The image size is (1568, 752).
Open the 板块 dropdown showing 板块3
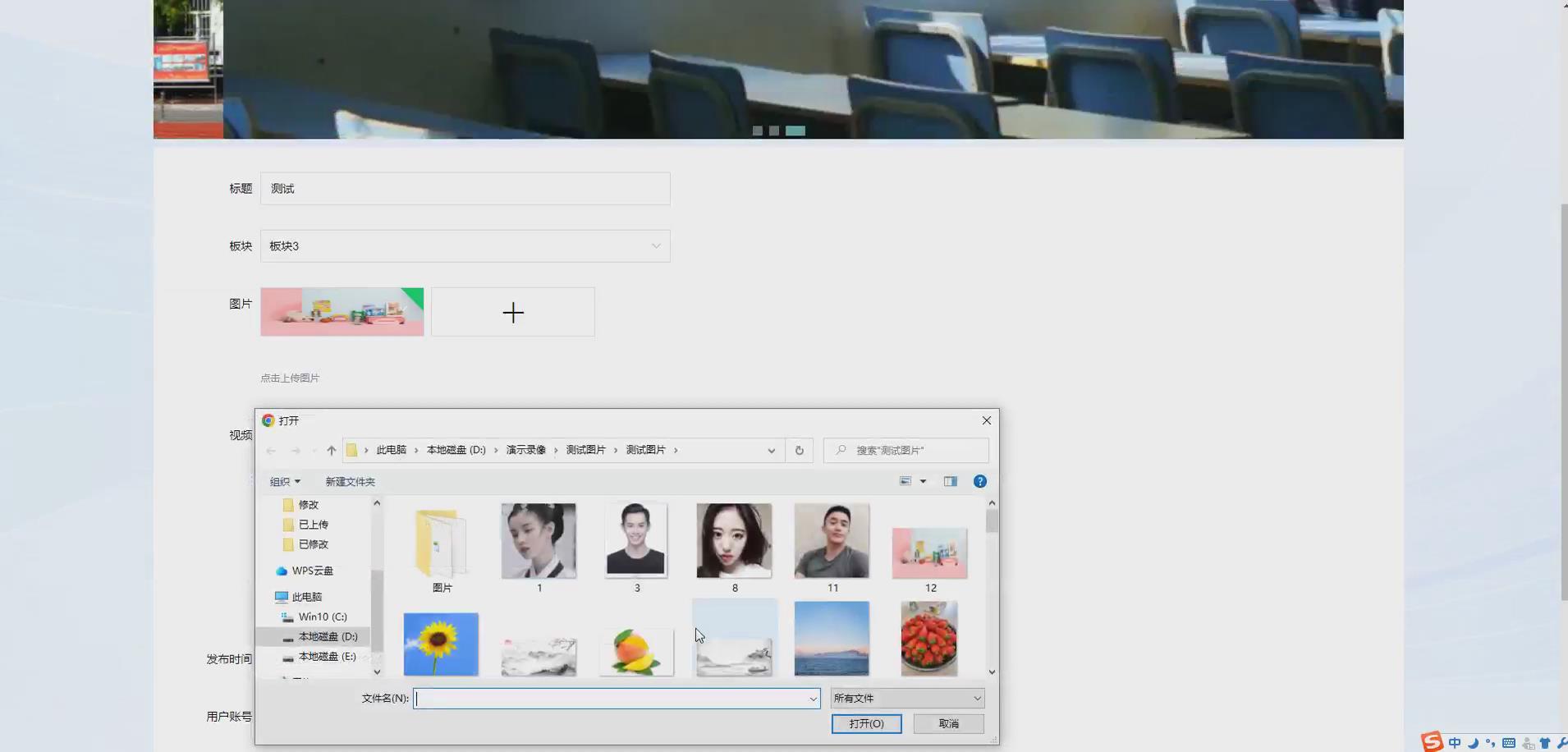(465, 246)
